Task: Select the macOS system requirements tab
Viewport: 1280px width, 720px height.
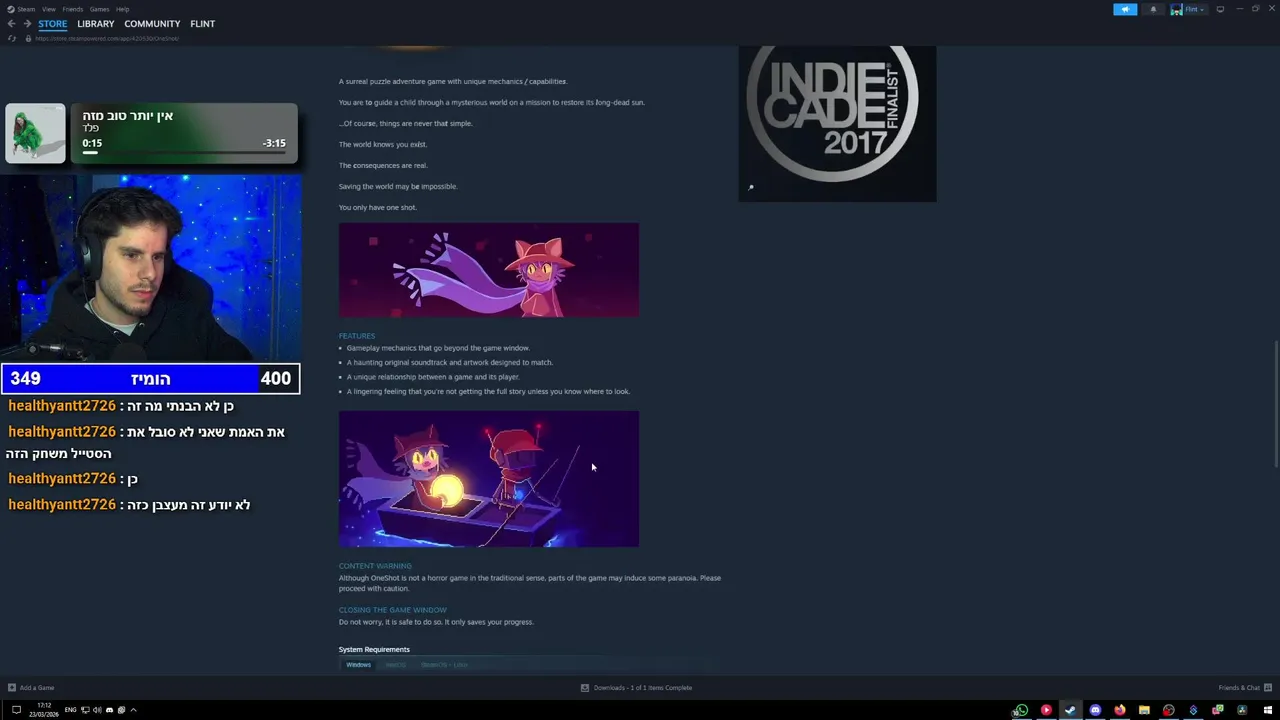Action: 396,665
